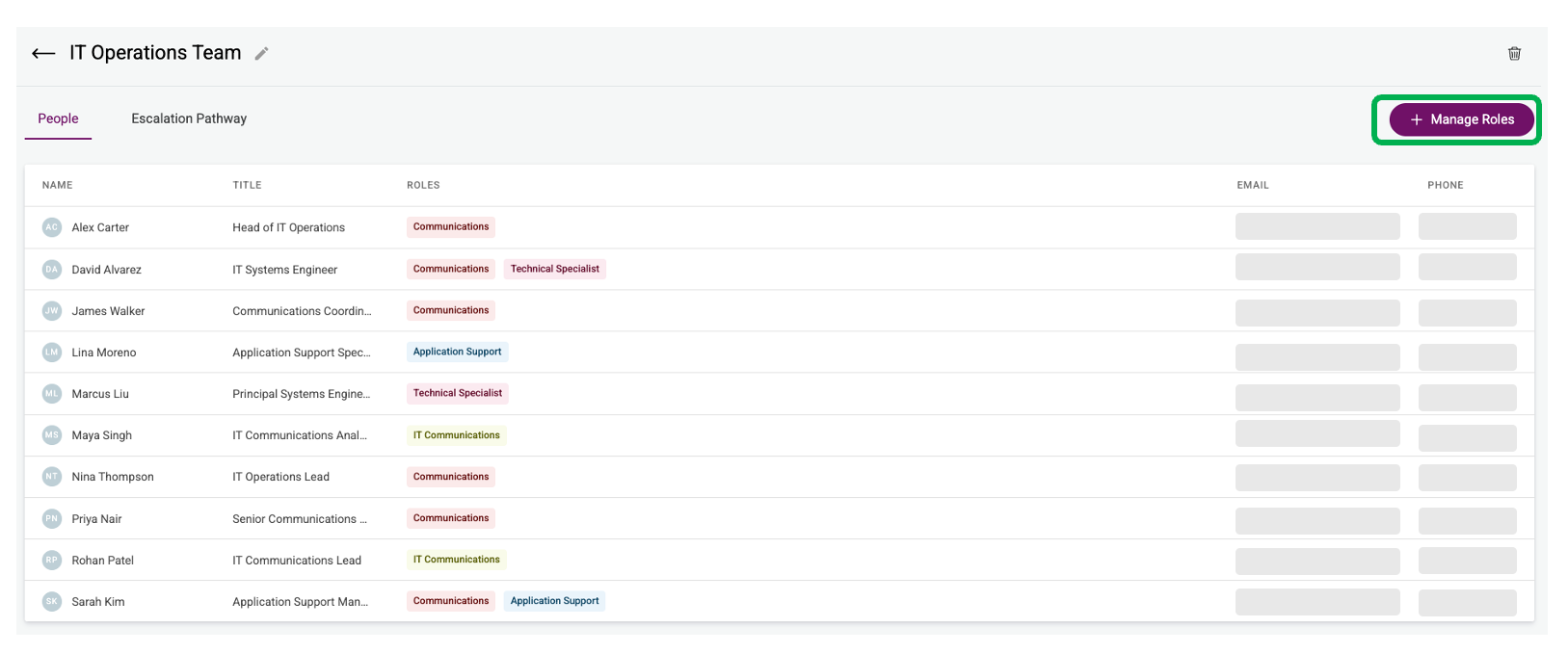Click James Walker's JW avatar
1568x654 pixels.
point(52,311)
